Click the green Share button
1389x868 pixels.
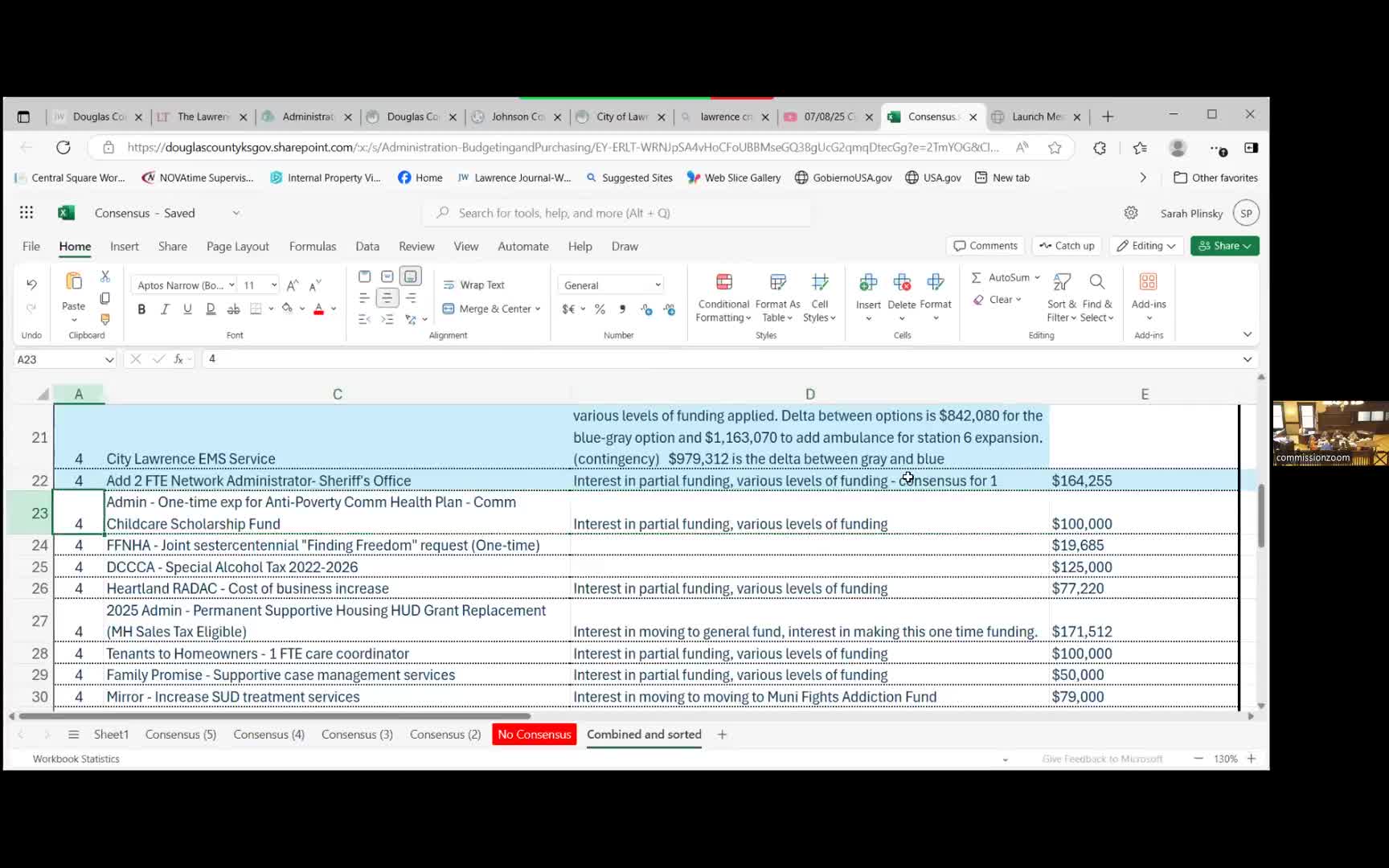(x=1223, y=246)
